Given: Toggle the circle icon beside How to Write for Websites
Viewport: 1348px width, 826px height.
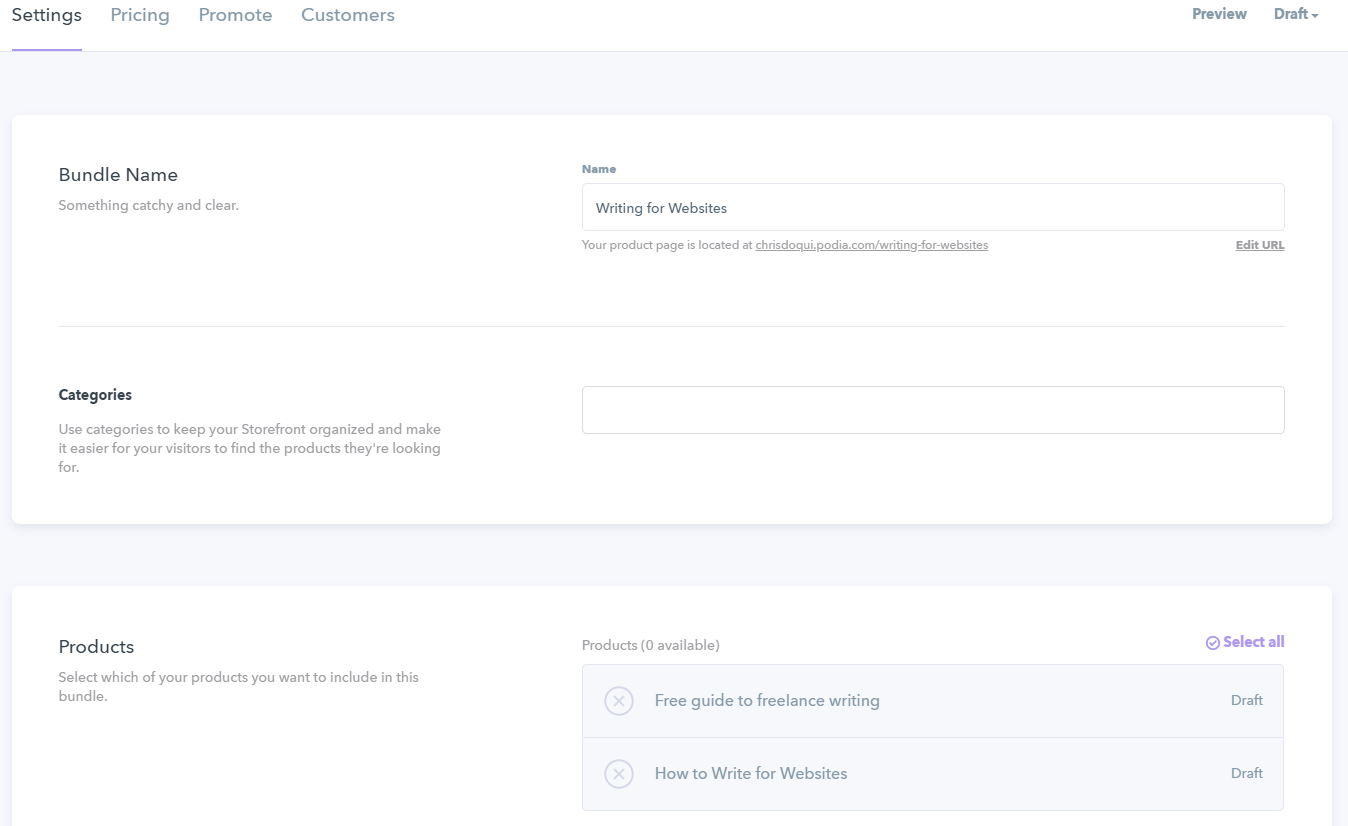Looking at the screenshot, I should pyautogui.click(x=619, y=774).
